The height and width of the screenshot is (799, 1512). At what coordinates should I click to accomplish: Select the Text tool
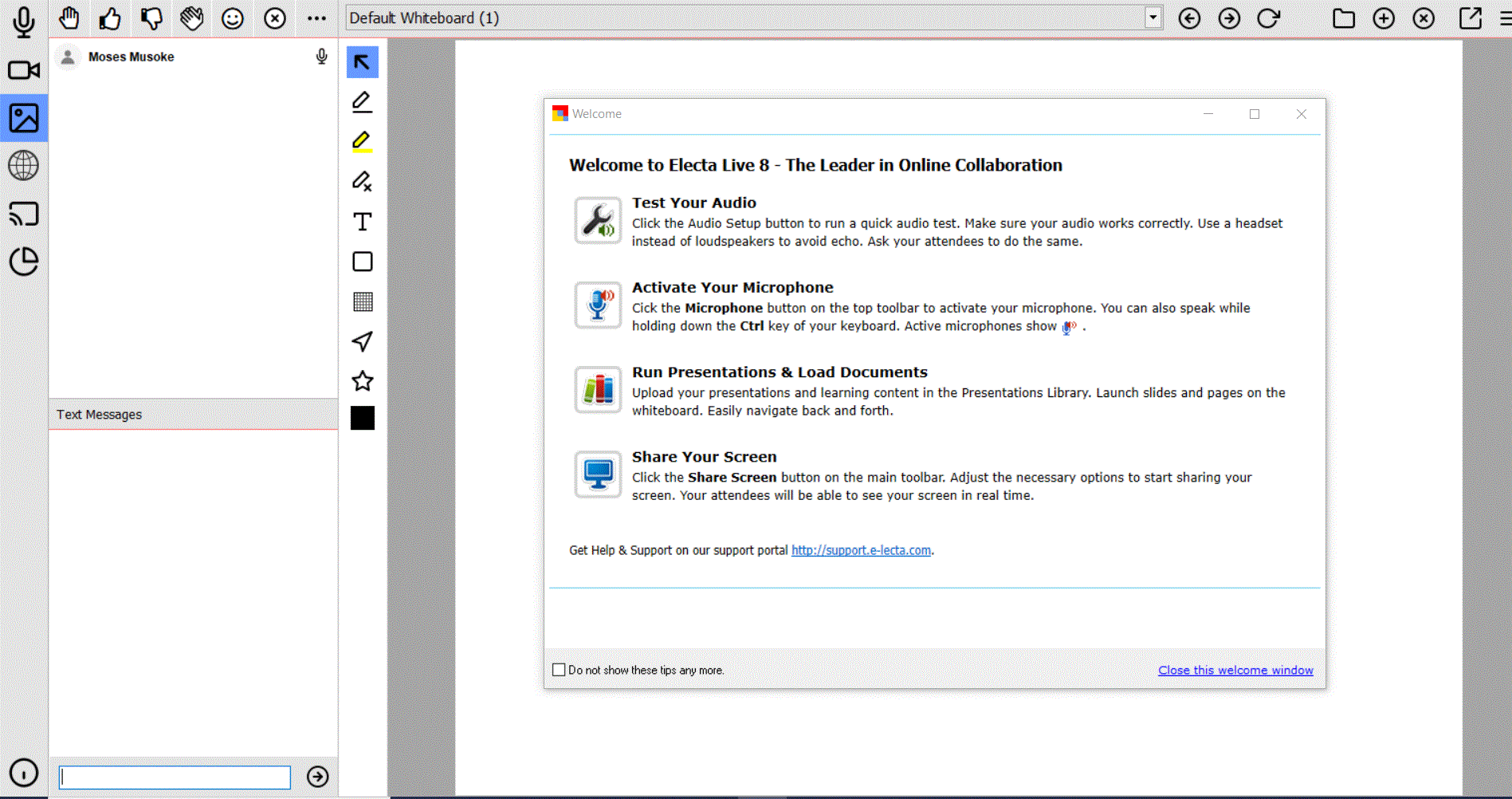click(x=363, y=222)
